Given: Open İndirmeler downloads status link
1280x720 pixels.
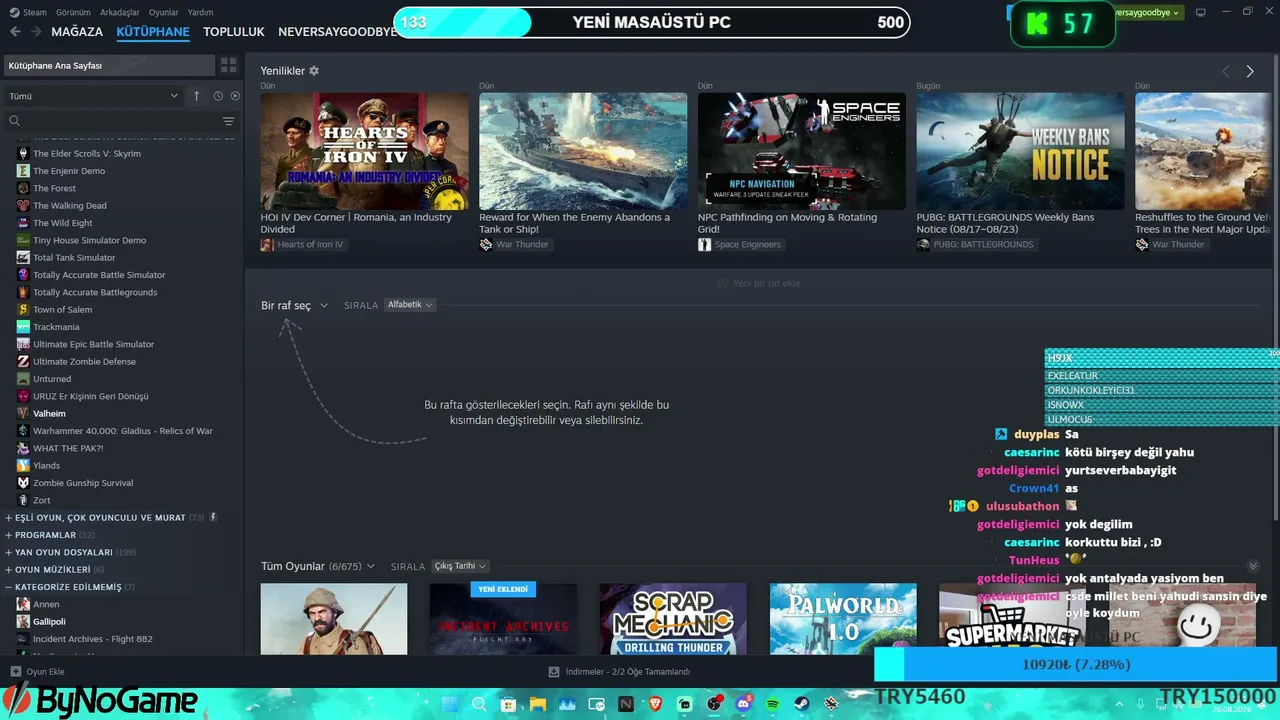Looking at the screenshot, I should [x=620, y=672].
